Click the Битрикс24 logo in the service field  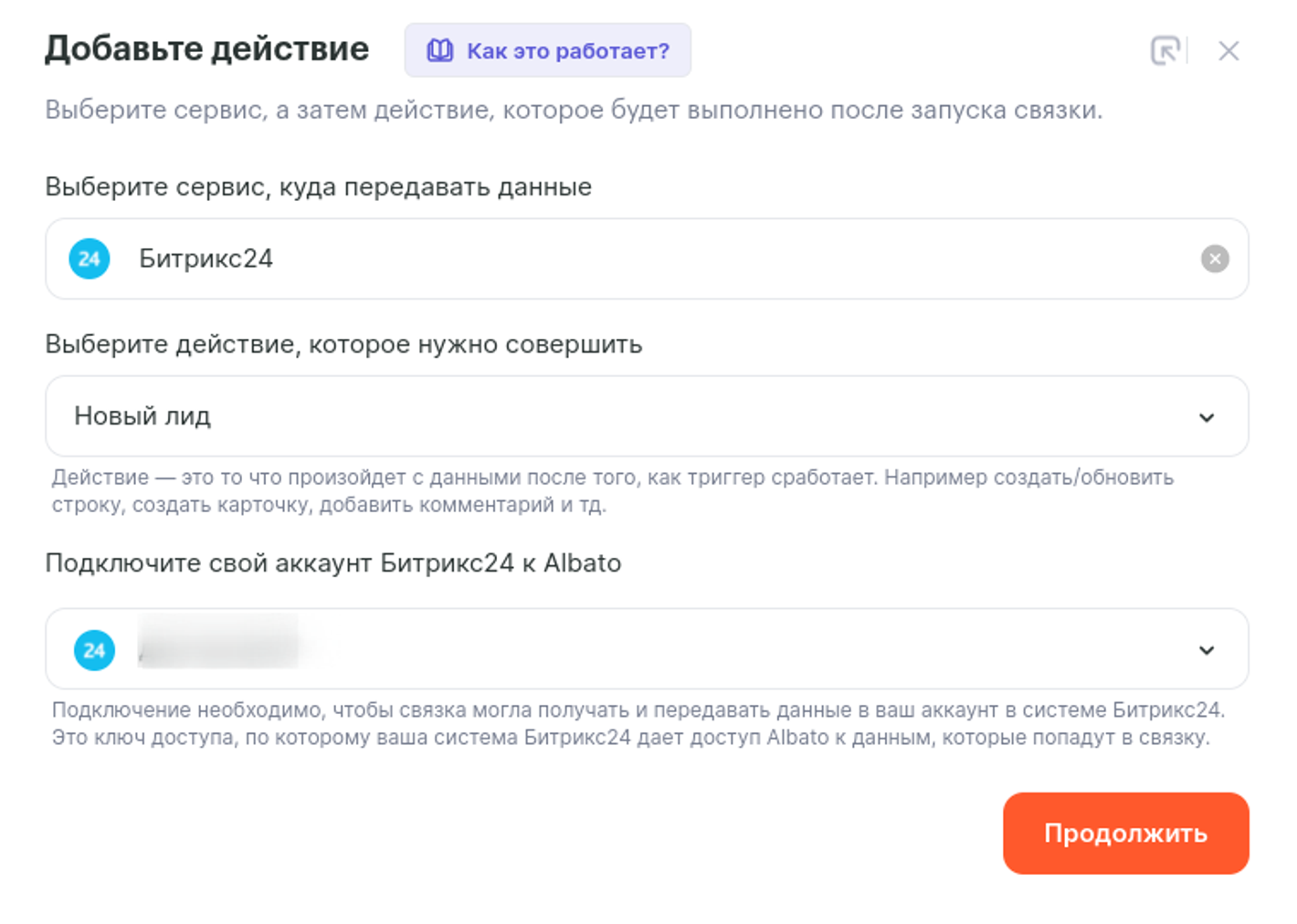tap(90, 259)
